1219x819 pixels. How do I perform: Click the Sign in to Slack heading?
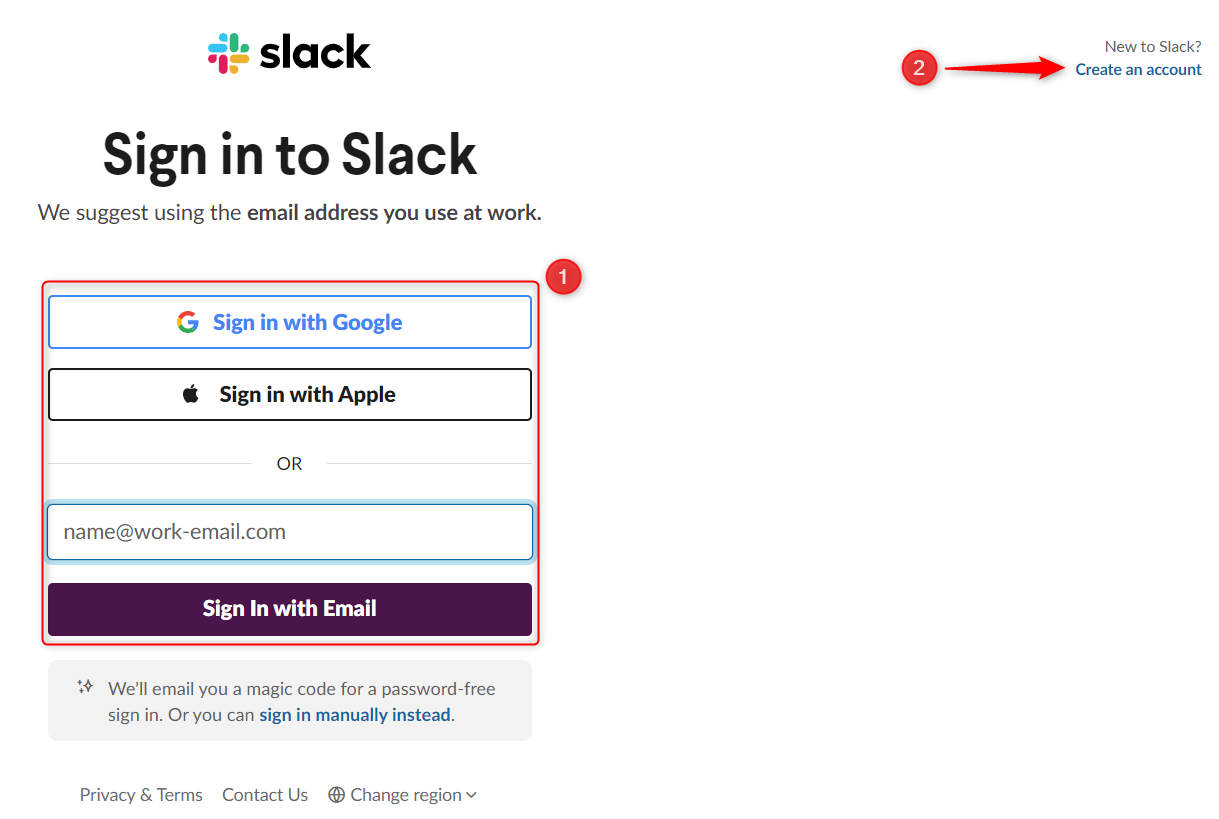coord(290,155)
